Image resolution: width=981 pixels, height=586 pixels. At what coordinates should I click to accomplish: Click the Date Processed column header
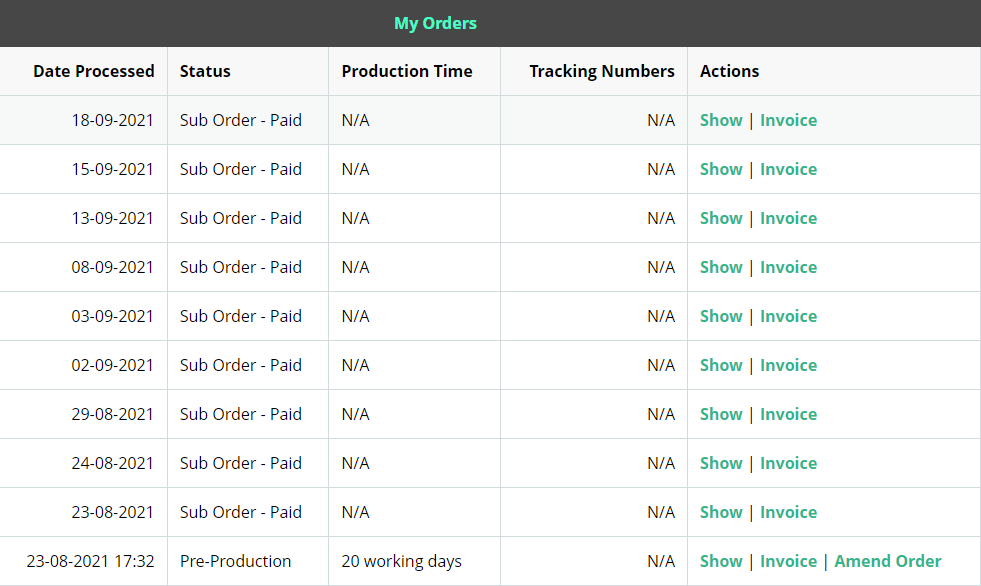coord(94,71)
